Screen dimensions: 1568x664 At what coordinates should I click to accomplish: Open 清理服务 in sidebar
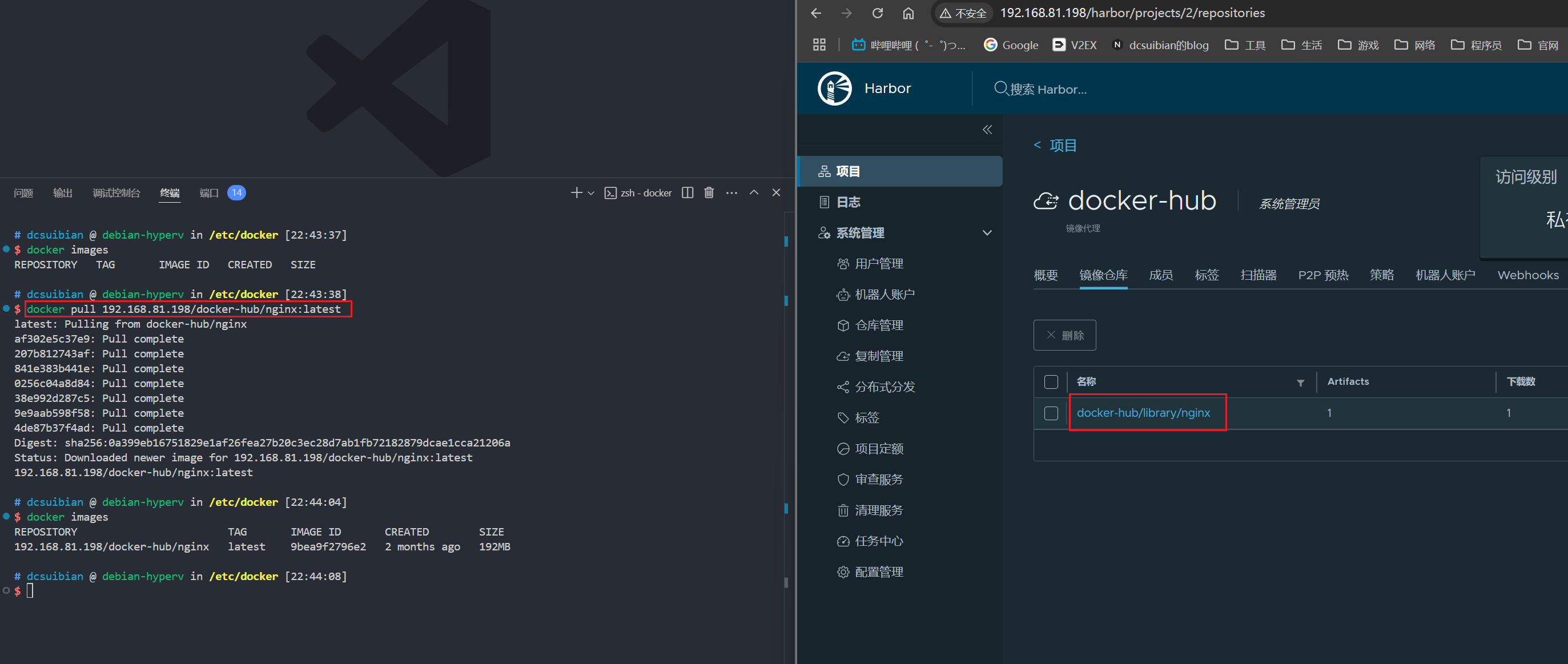871,510
